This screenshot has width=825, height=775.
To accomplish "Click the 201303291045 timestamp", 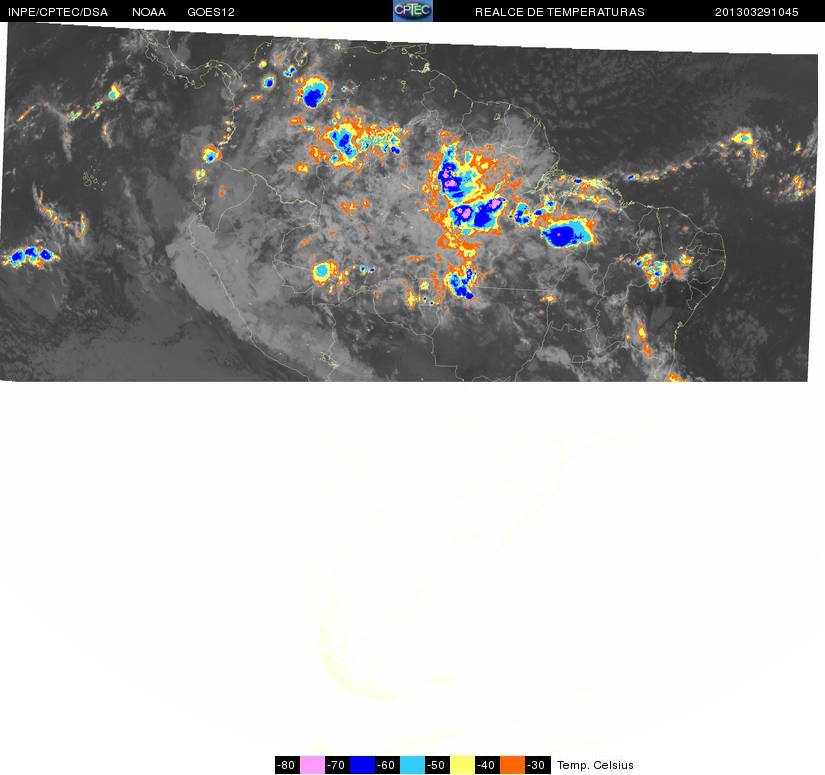I will pyautogui.click(x=757, y=12).
